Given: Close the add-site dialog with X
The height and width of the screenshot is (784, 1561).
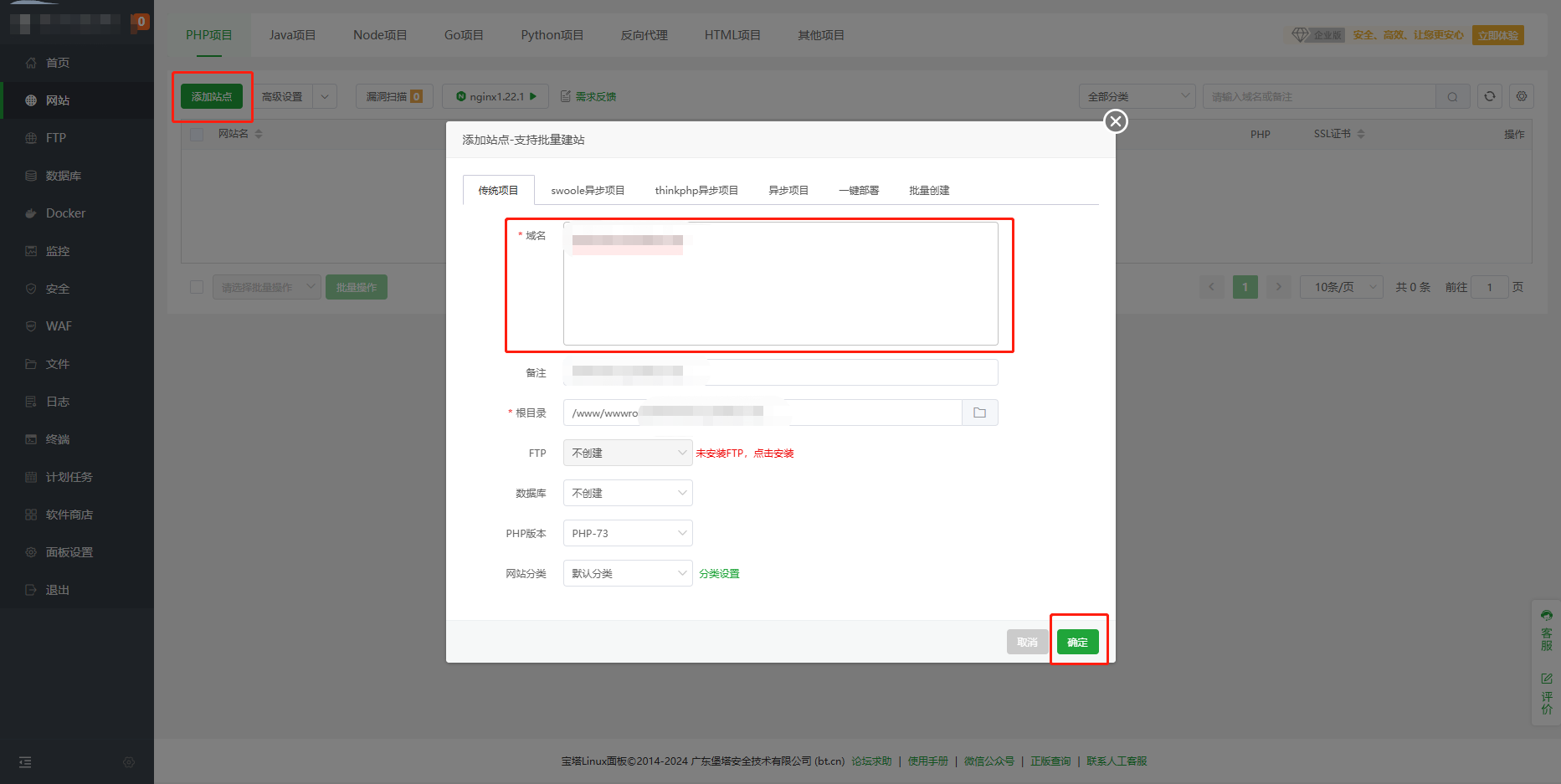Looking at the screenshot, I should tap(1115, 121).
